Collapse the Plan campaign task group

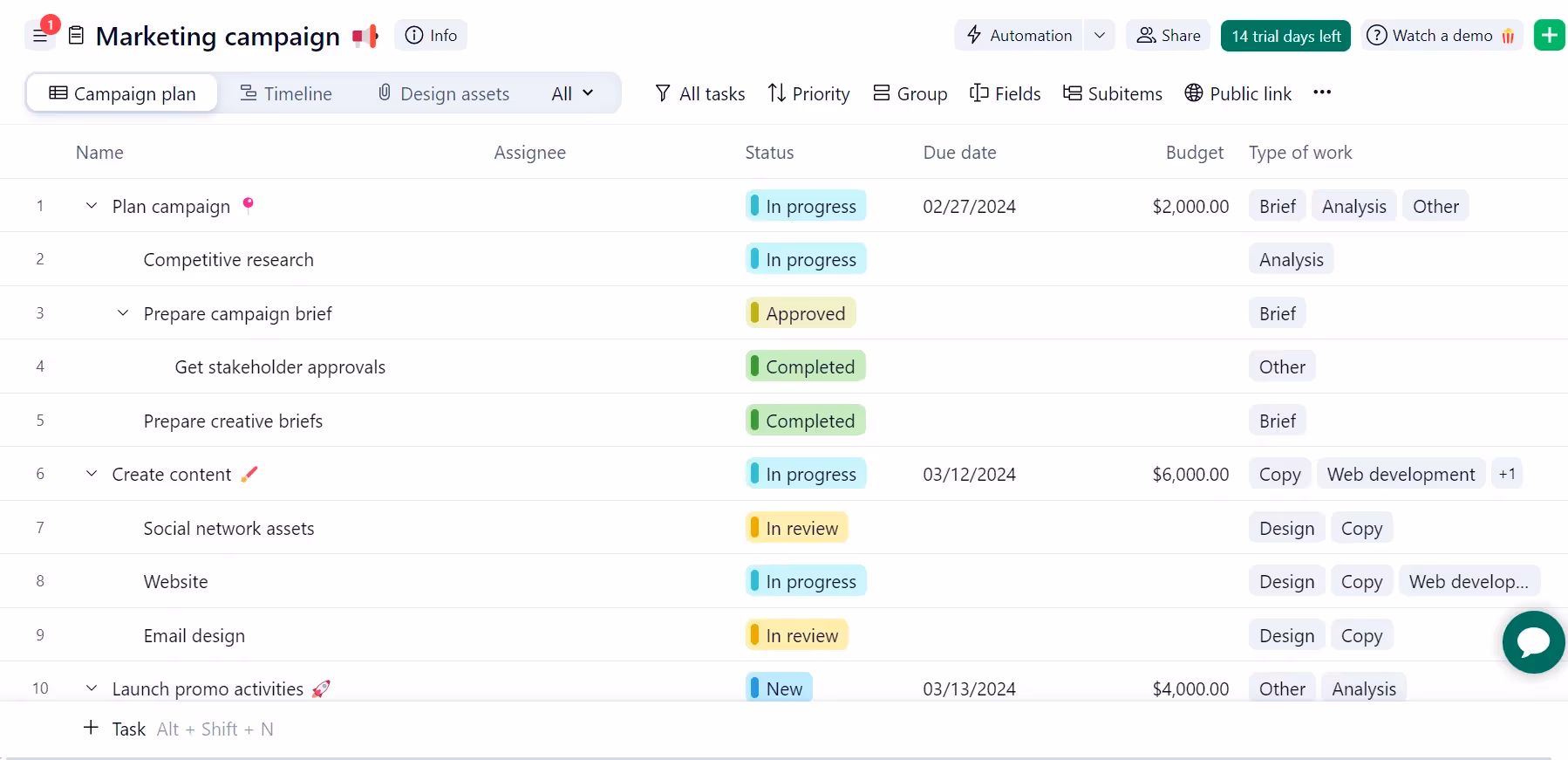click(92, 206)
